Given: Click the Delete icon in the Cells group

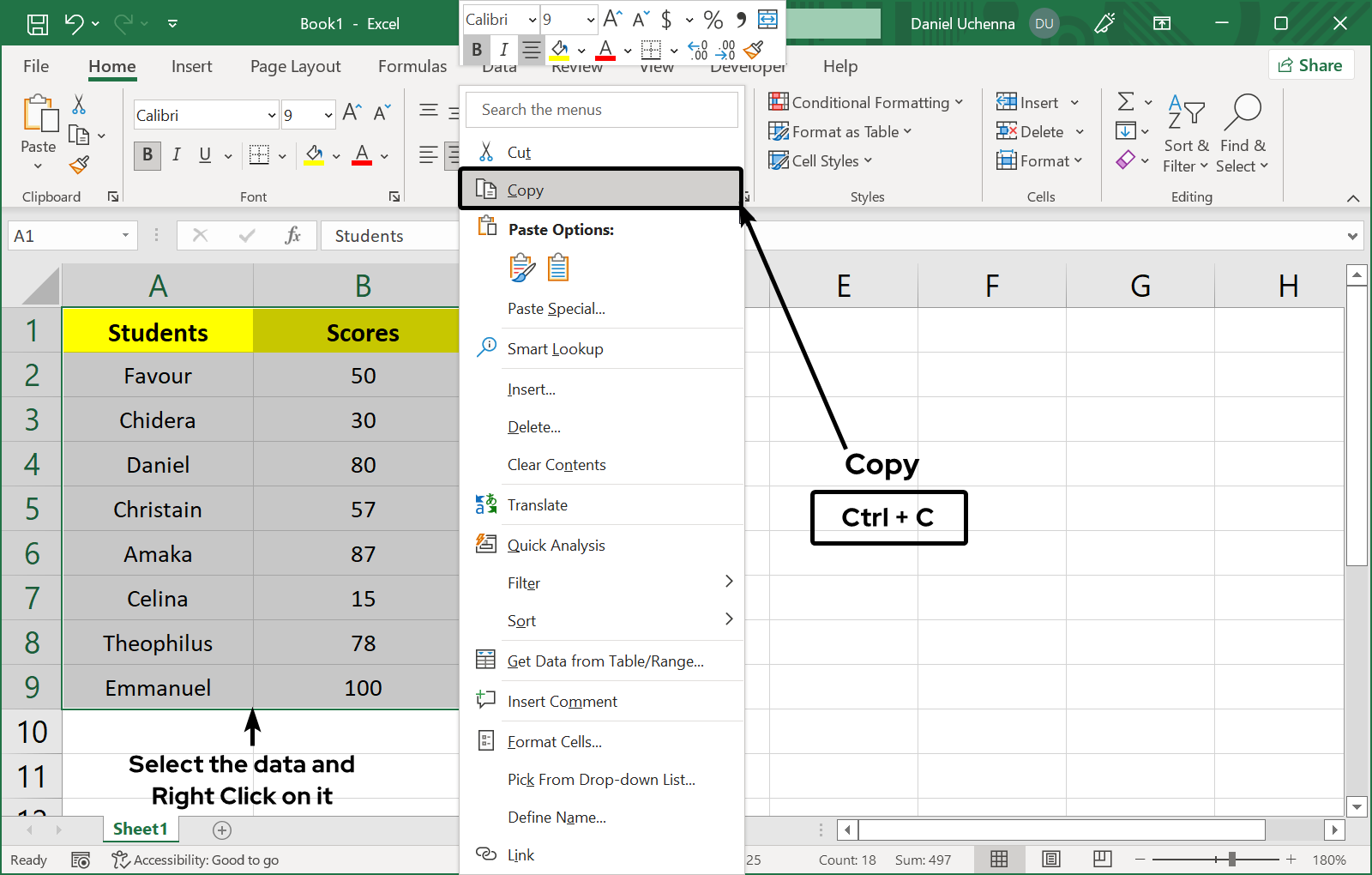Looking at the screenshot, I should [x=1007, y=131].
